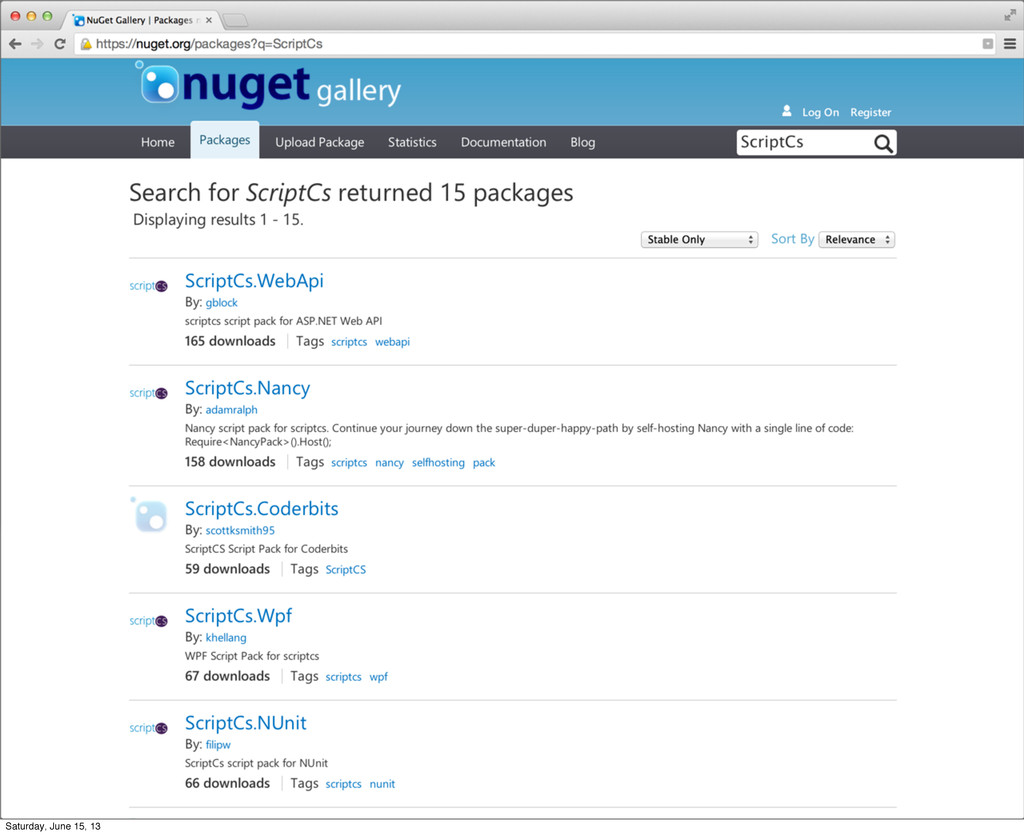The width and height of the screenshot is (1024, 835).
Task: Click the scriptcs tag under ScriptCs.Nancy
Action: (x=349, y=463)
